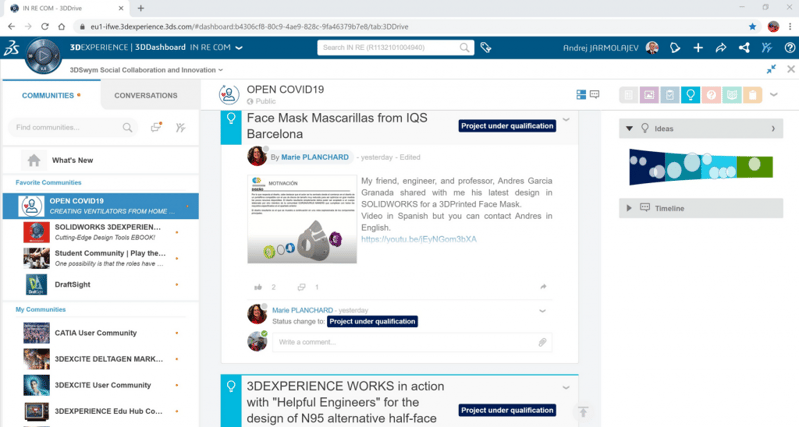Open the 3DEXPERIENCE compass
This screenshot has width=799, height=427.
click(x=43, y=56)
